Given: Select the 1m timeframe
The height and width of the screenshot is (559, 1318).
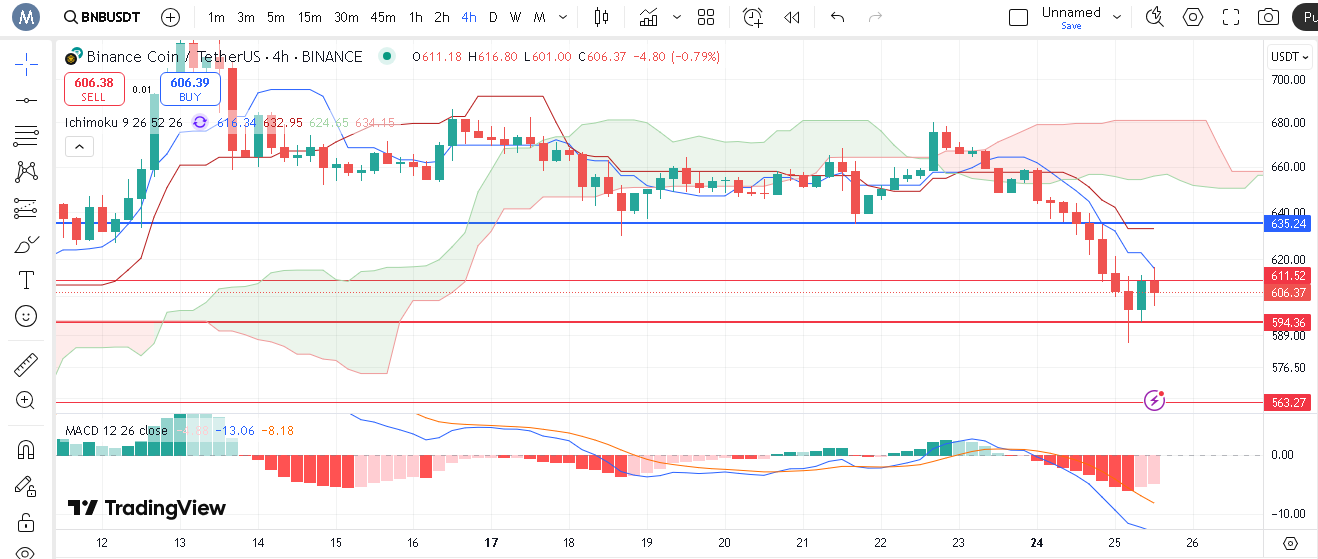Looking at the screenshot, I should click(216, 17).
